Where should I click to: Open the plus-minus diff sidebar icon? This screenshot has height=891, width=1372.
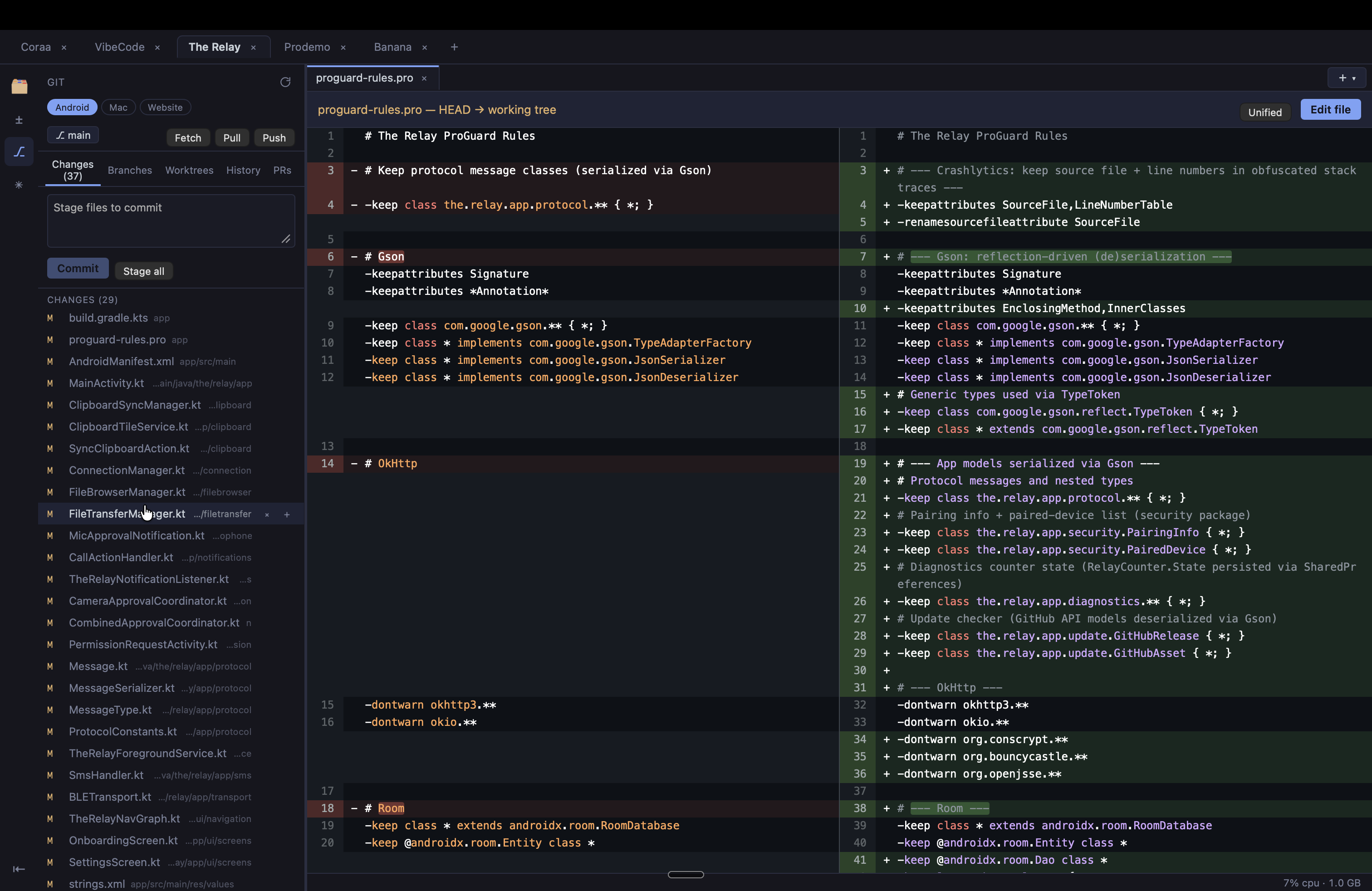point(19,120)
